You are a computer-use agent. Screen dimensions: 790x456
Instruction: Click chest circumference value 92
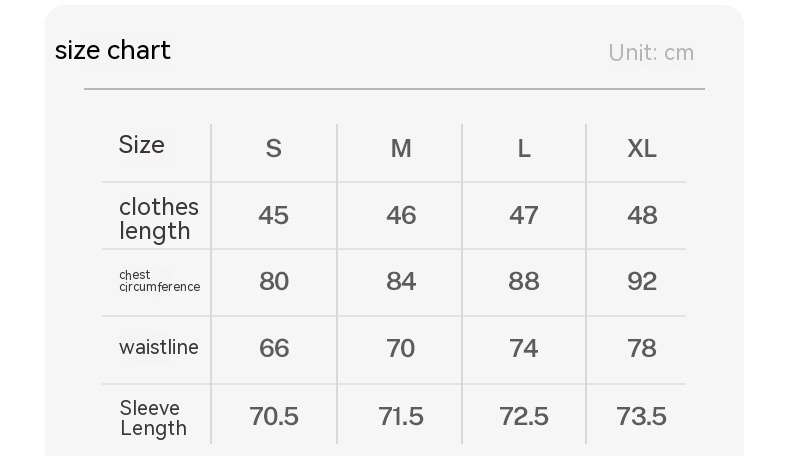coord(642,281)
